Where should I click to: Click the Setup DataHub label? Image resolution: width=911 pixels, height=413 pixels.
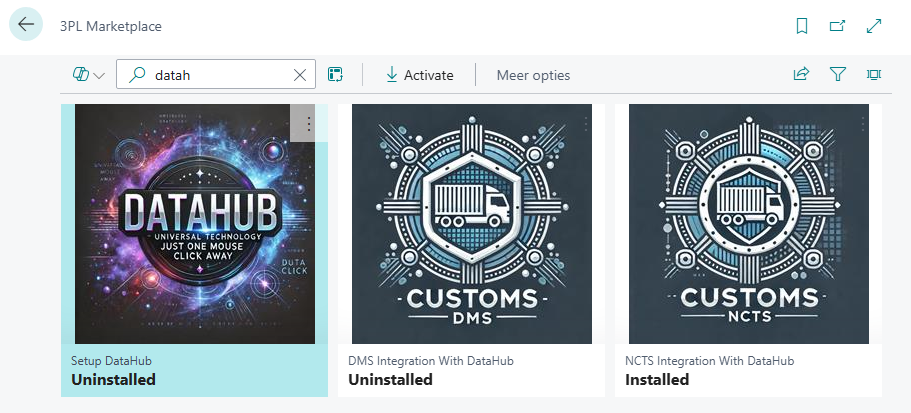[x=111, y=361]
